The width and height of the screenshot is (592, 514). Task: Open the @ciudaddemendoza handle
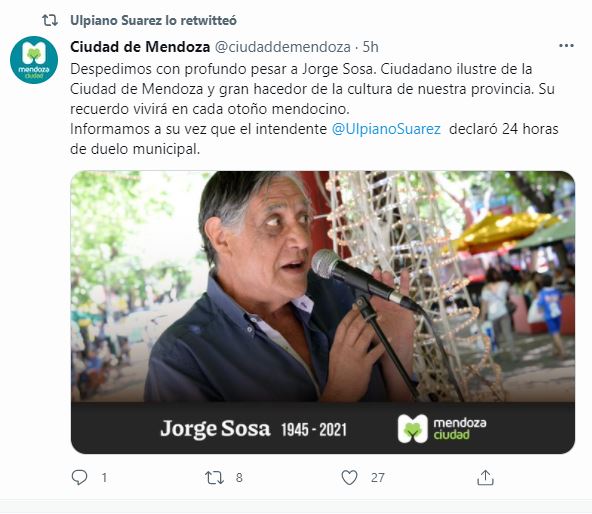(x=283, y=47)
